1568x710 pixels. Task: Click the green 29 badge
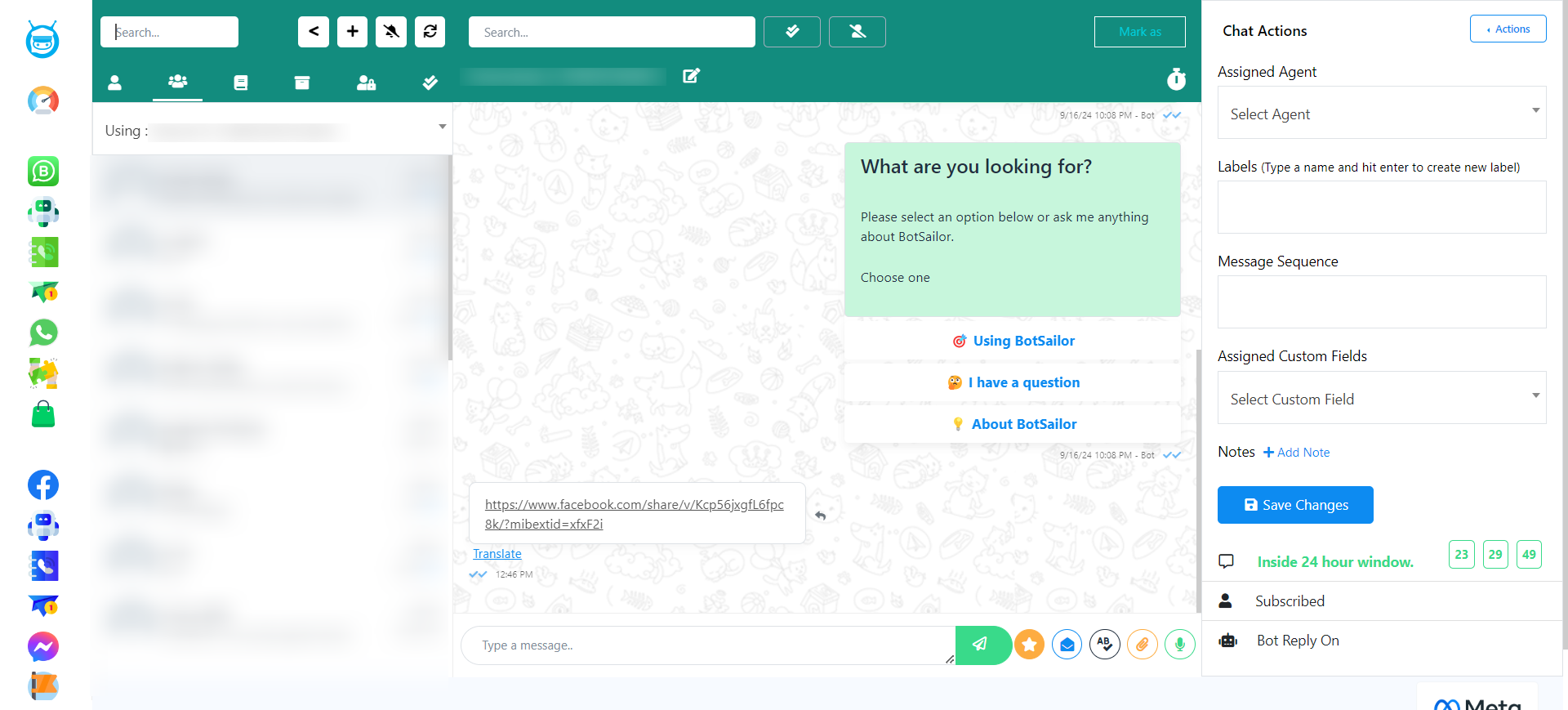point(1495,554)
